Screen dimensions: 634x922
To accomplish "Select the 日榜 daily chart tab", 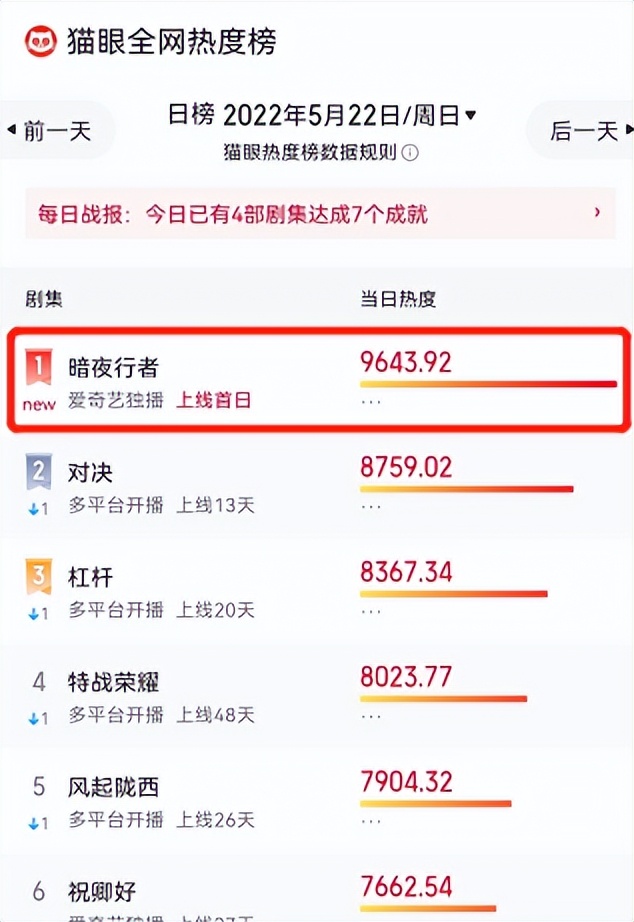I will (191, 115).
